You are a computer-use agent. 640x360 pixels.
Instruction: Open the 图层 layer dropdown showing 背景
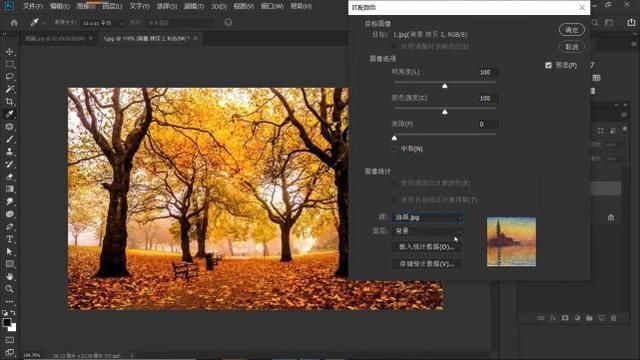(427, 231)
